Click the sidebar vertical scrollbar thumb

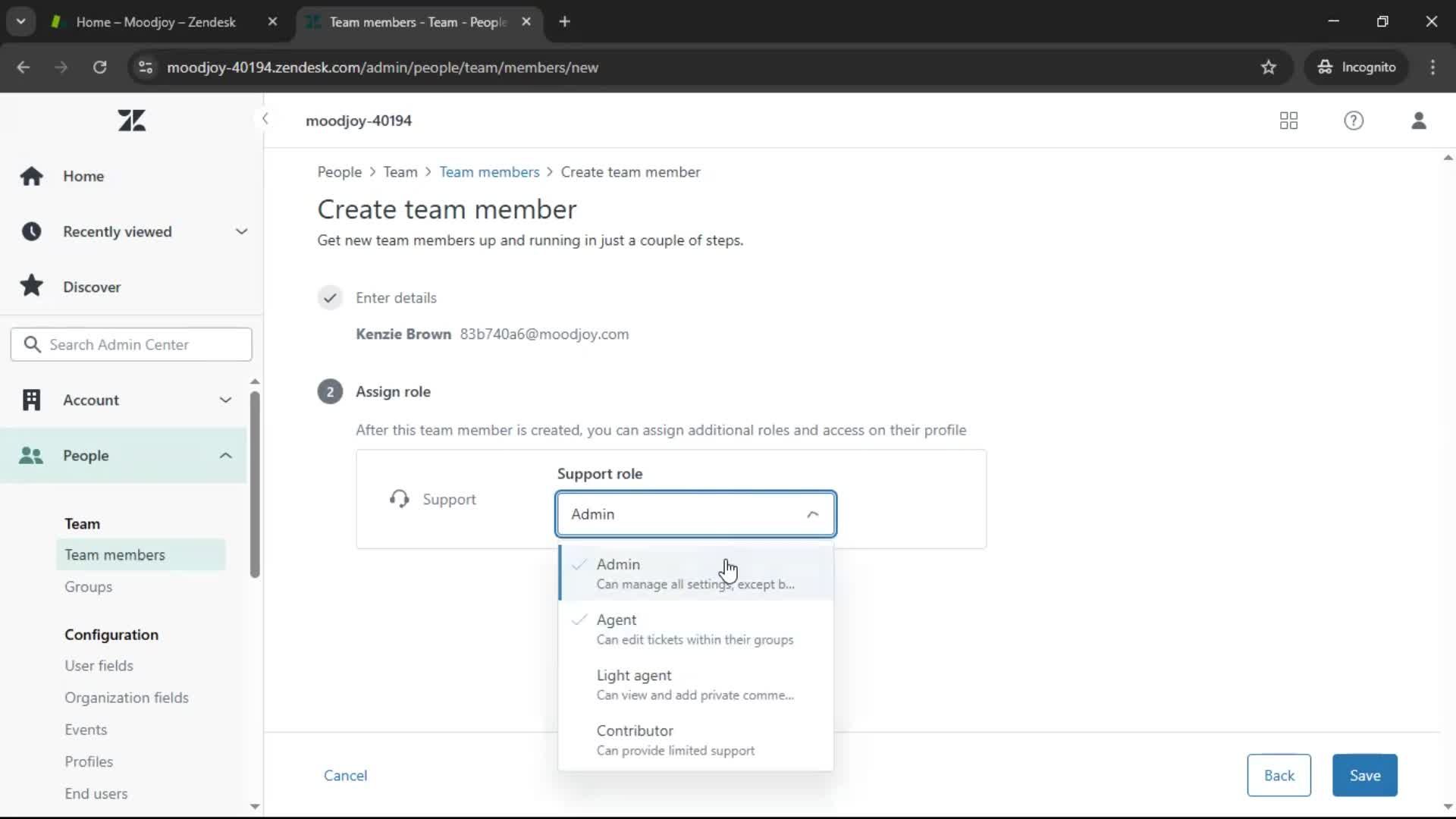click(255, 485)
